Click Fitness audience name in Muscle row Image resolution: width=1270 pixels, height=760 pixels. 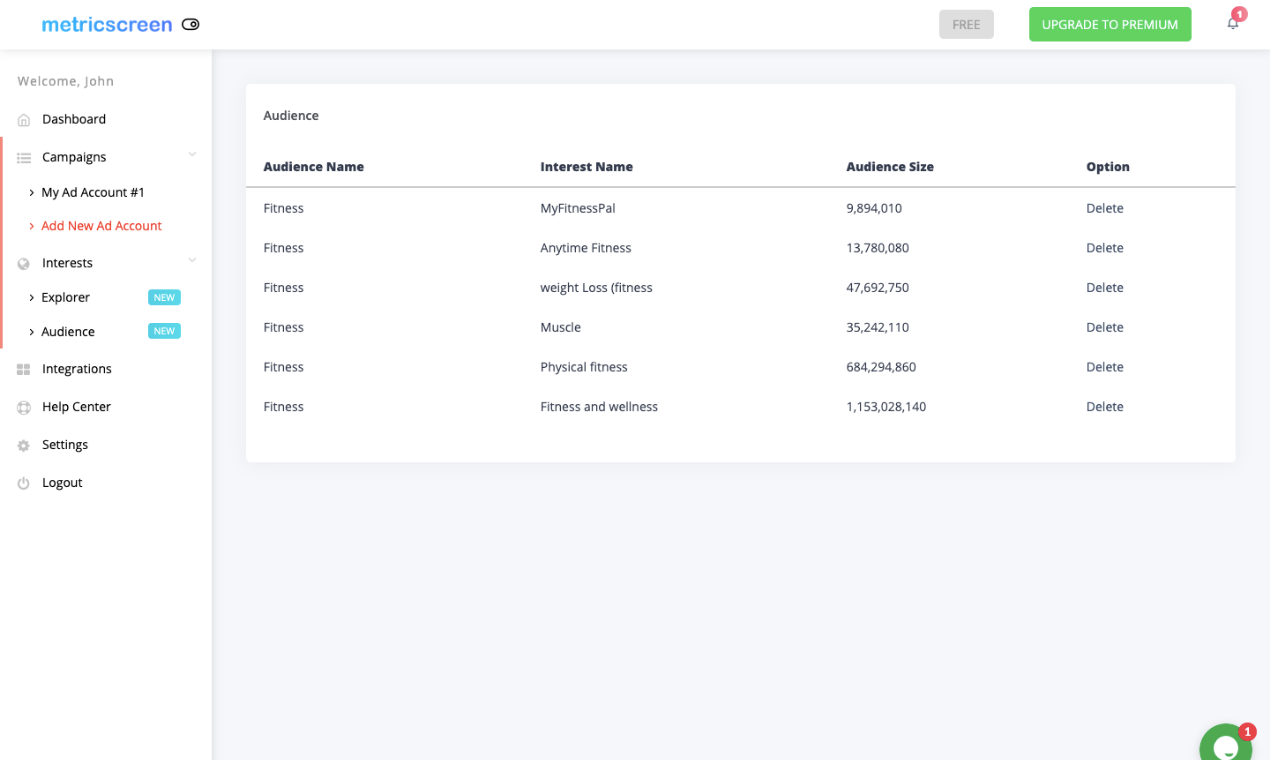[x=284, y=327]
